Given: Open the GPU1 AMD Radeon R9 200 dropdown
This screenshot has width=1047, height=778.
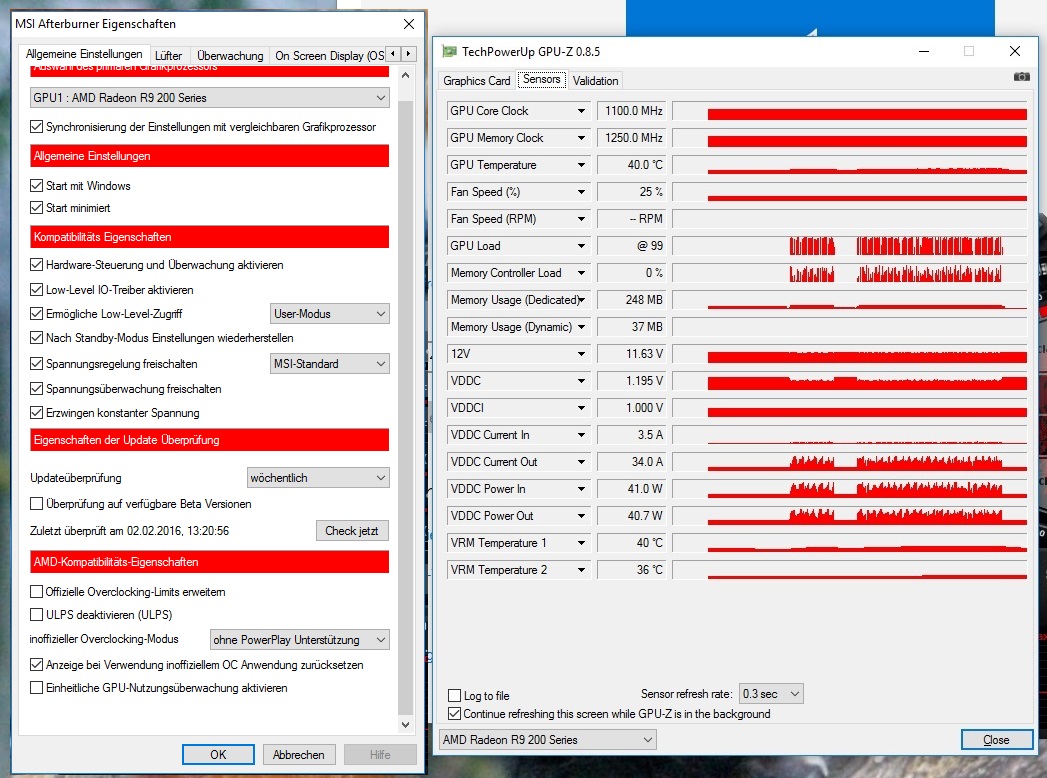Looking at the screenshot, I should (209, 98).
